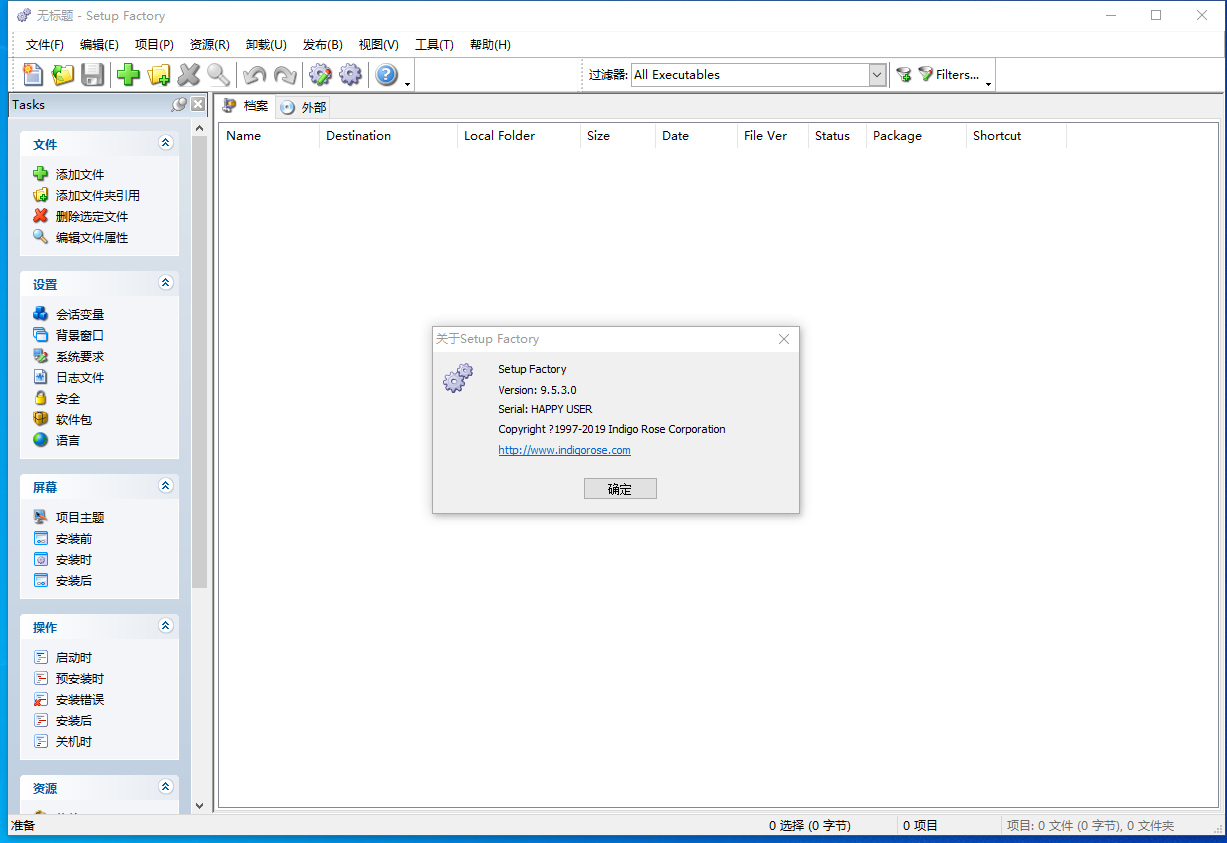This screenshot has width=1227, height=843.
Task: Click the plain Build gear toolbar icon
Action: [x=350, y=75]
